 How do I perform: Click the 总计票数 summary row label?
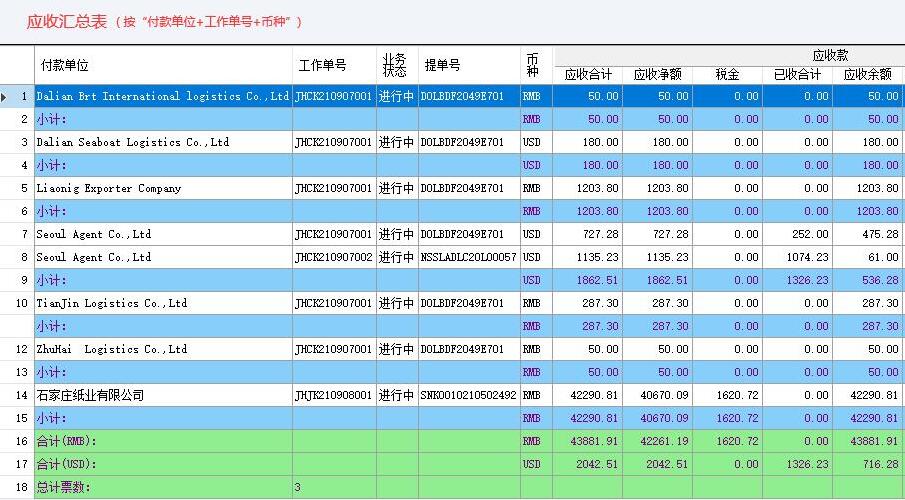tap(64, 487)
